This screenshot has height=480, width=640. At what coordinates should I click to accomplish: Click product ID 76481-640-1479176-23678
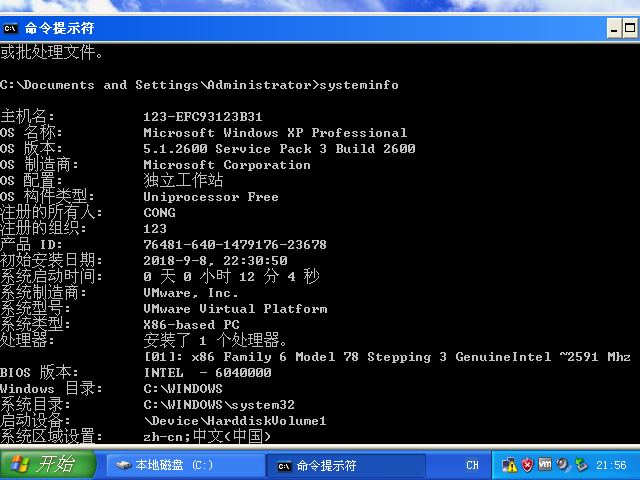tap(235, 244)
